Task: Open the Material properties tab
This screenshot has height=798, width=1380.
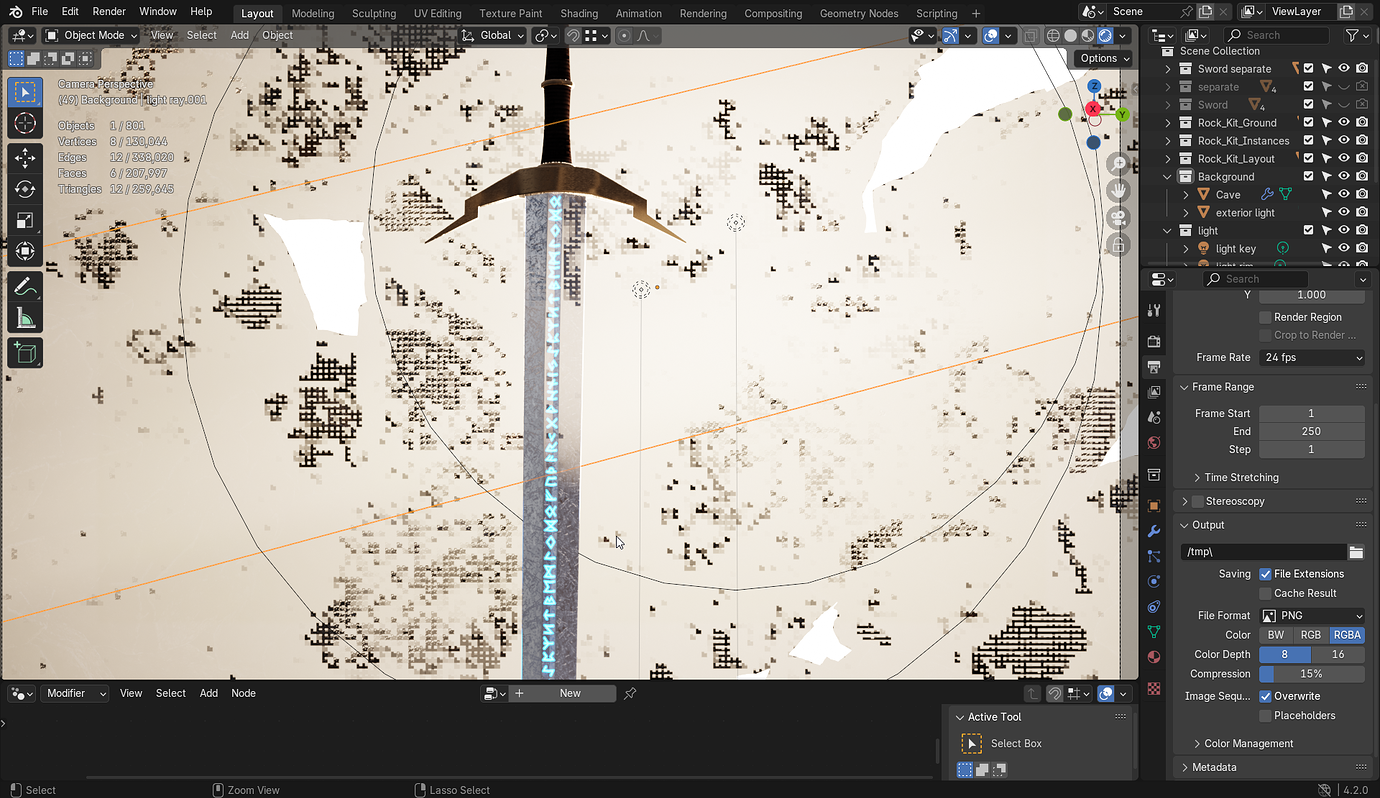Action: pyautogui.click(x=1154, y=657)
